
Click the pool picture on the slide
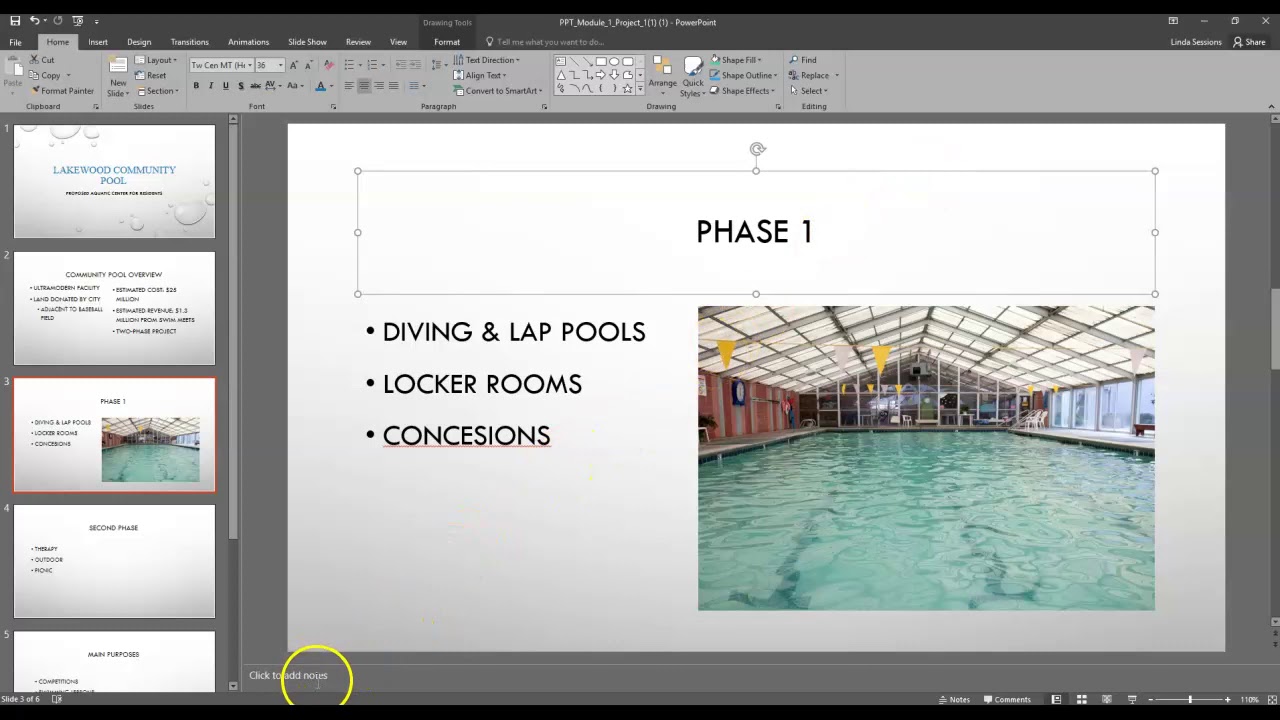[x=926, y=458]
